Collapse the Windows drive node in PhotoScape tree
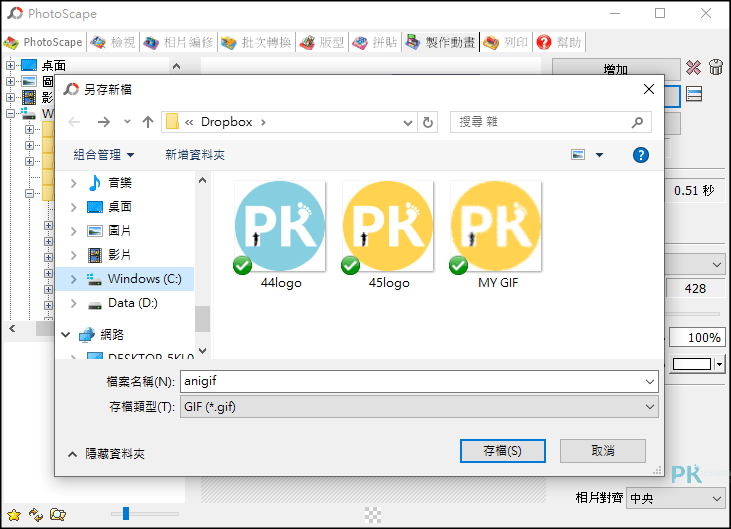The height and width of the screenshot is (529, 731). [x=10, y=113]
